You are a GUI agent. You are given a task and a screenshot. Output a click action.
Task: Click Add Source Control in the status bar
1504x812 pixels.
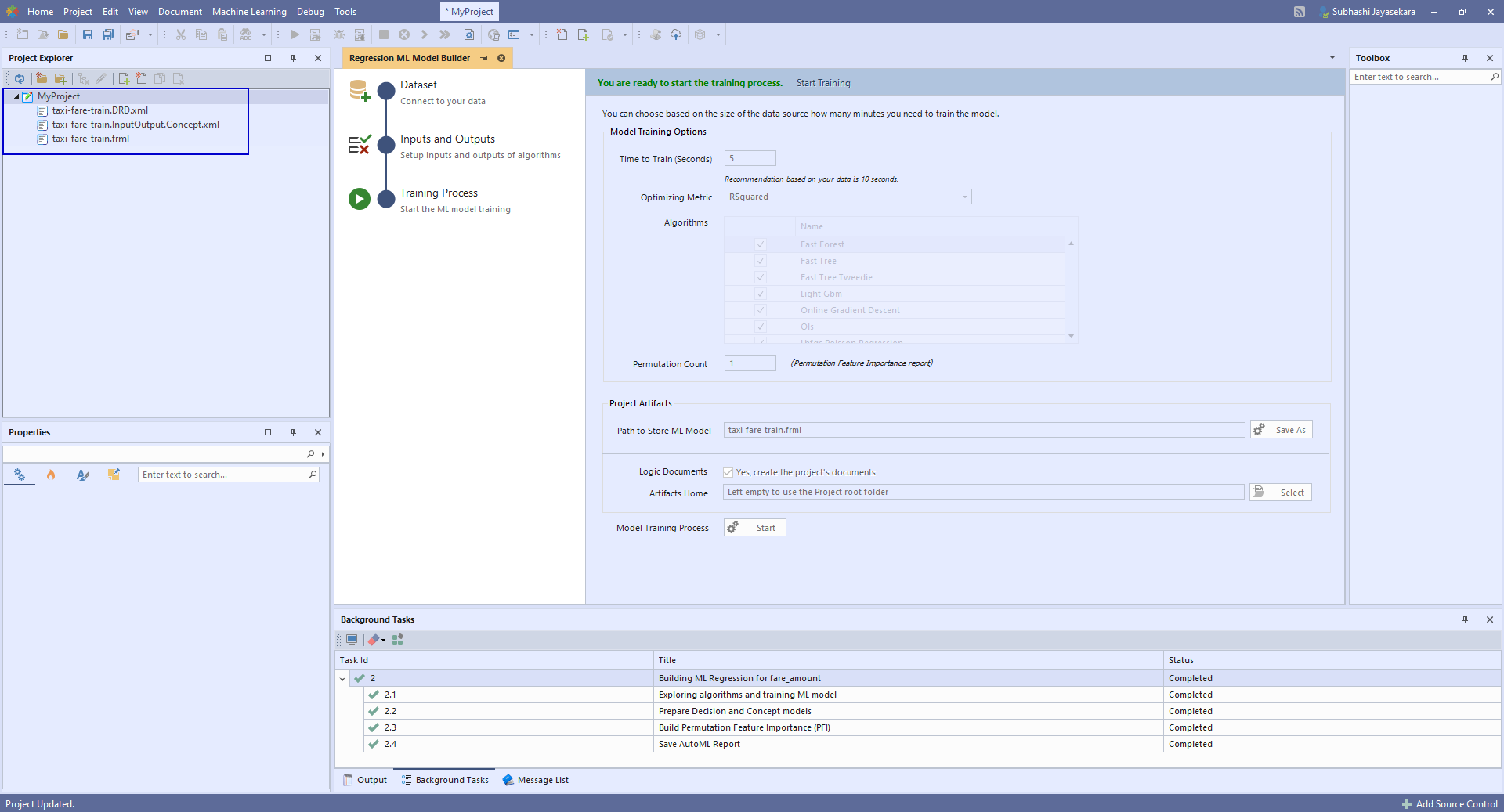pyautogui.click(x=1450, y=804)
